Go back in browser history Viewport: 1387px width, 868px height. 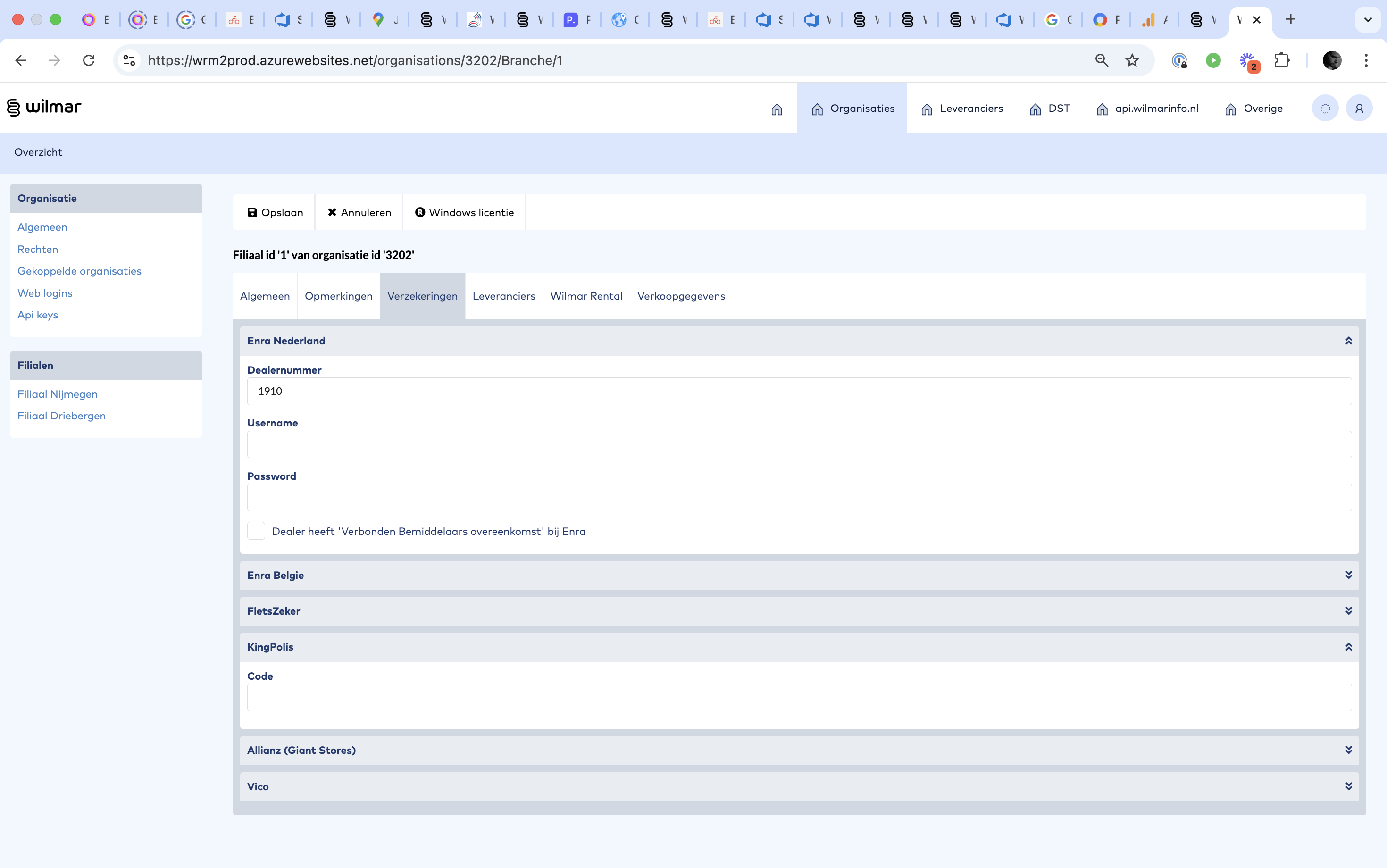(x=21, y=60)
